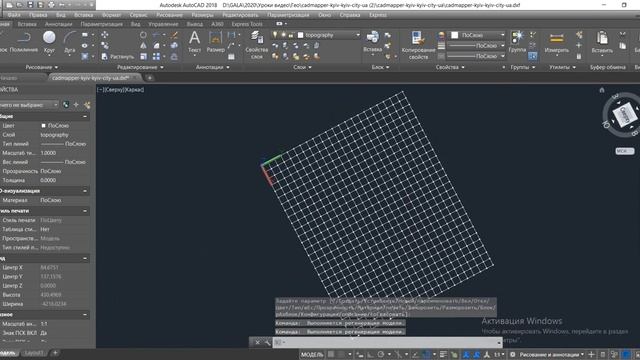Click the Plot icon in quick access toolbar
Image resolution: width=640 pixels, height=360 pixels.
[51, 5]
